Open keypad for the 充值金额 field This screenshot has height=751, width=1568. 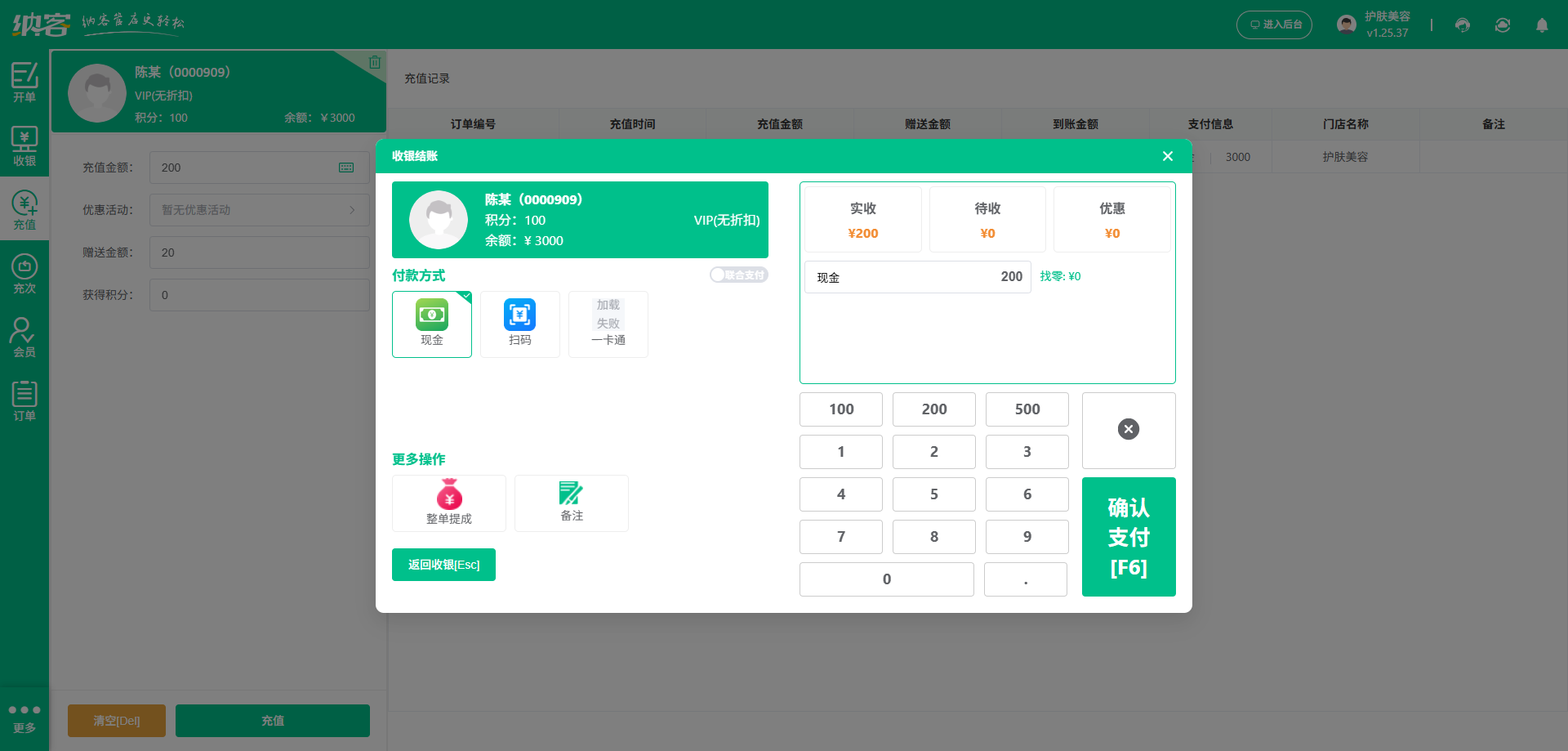point(346,168)
